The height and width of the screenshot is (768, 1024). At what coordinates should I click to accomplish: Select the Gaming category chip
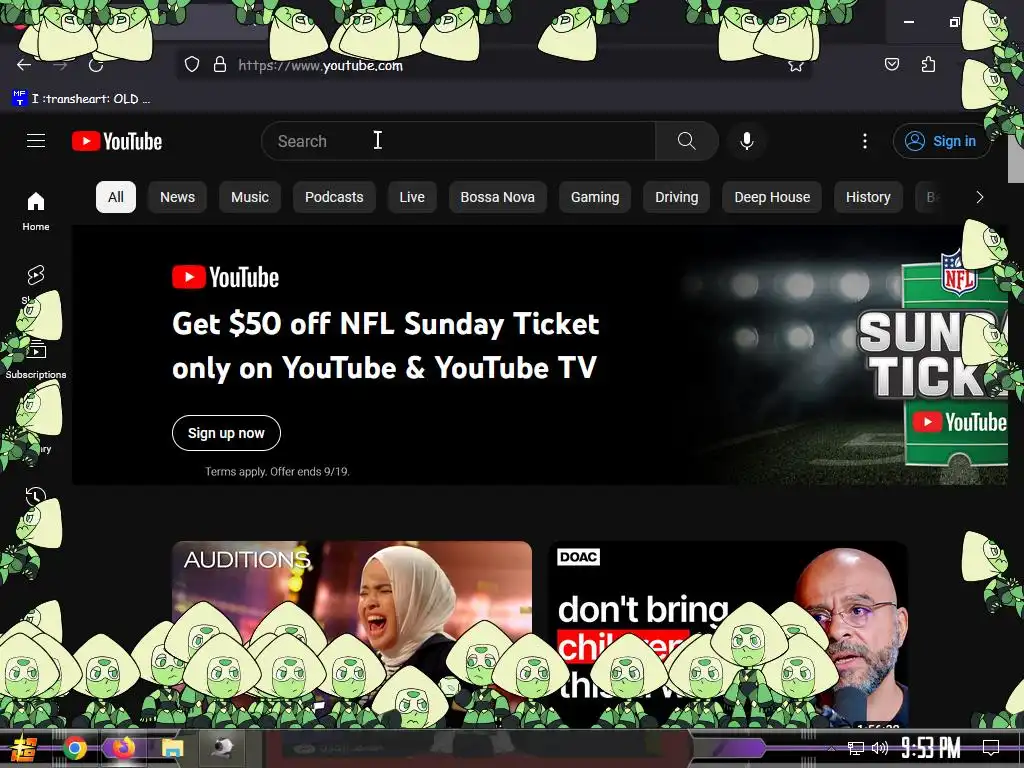(595, 197)
